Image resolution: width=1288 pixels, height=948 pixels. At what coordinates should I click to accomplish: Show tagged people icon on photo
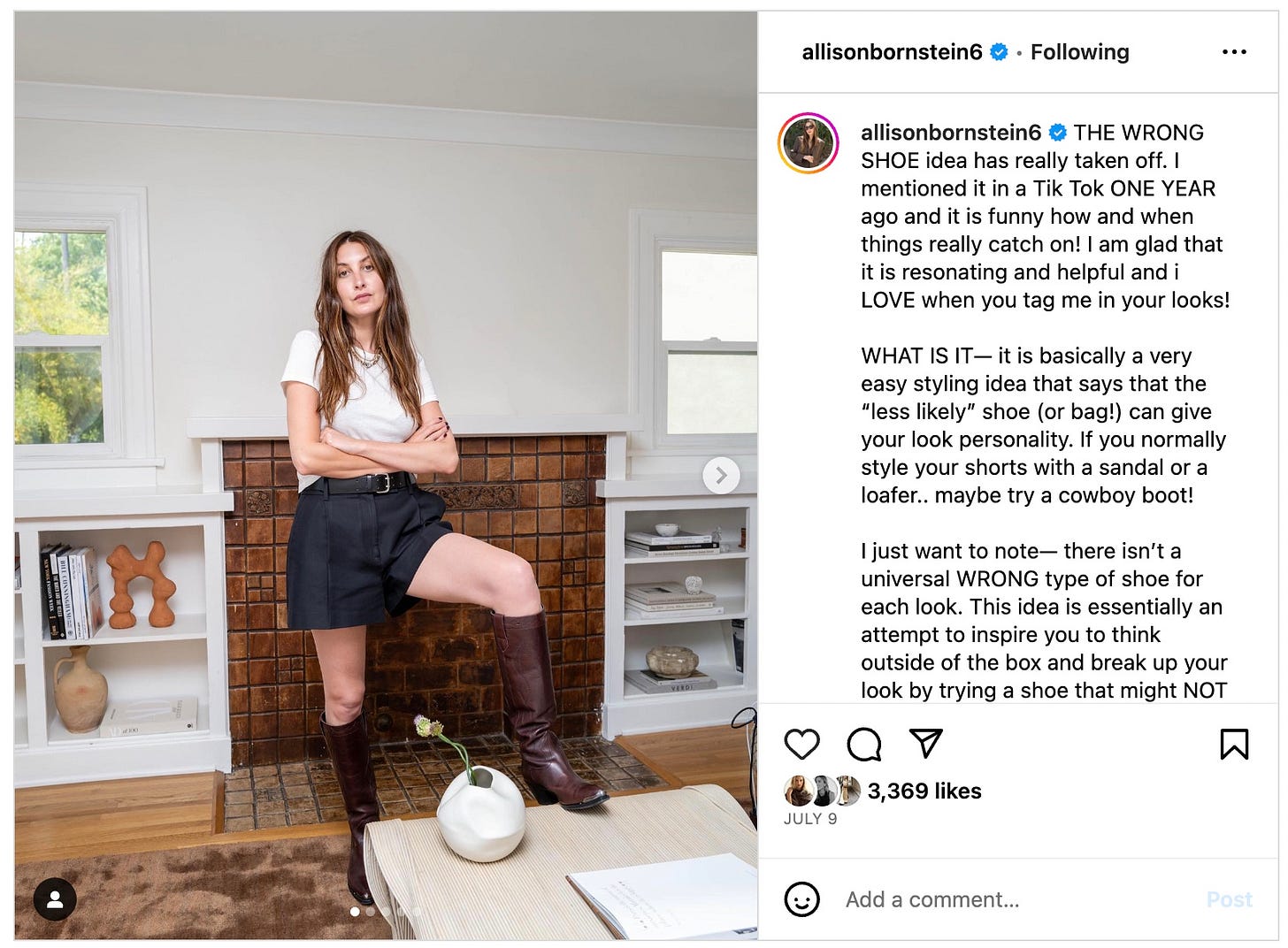tap(55, 899)
